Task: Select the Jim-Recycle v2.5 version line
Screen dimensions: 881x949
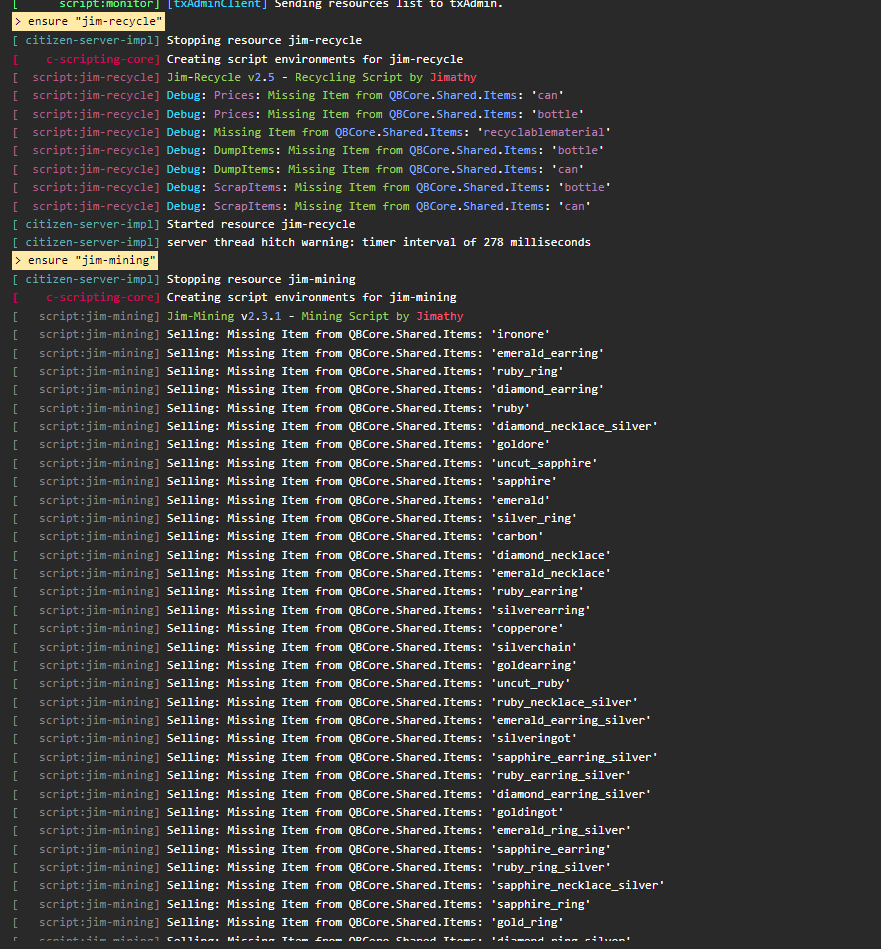Action: coord(321,77)
